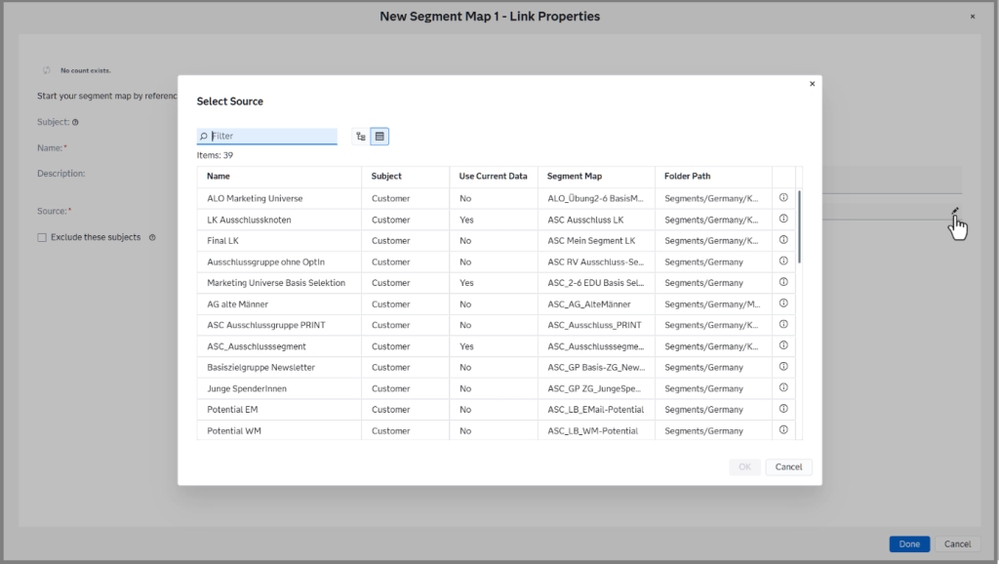999x564 pixels.
Task: Click the ASC_AG_AlteMänner segment map cell
Action: point(596,304)
